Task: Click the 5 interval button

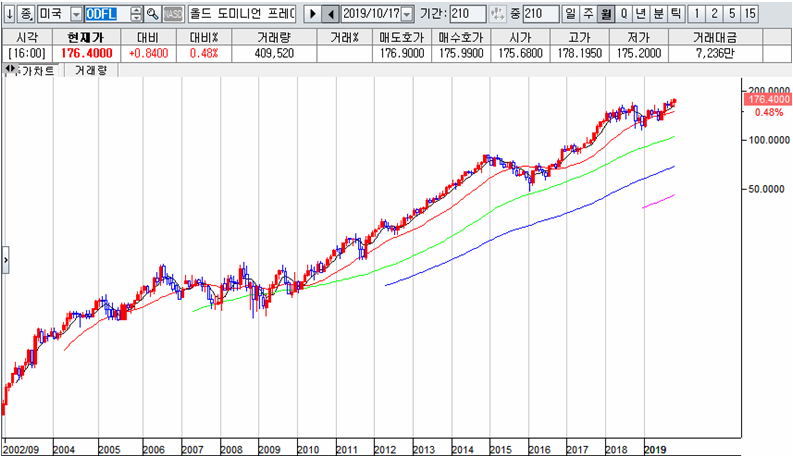Action: pyautogui.click(x=732, y=14)
